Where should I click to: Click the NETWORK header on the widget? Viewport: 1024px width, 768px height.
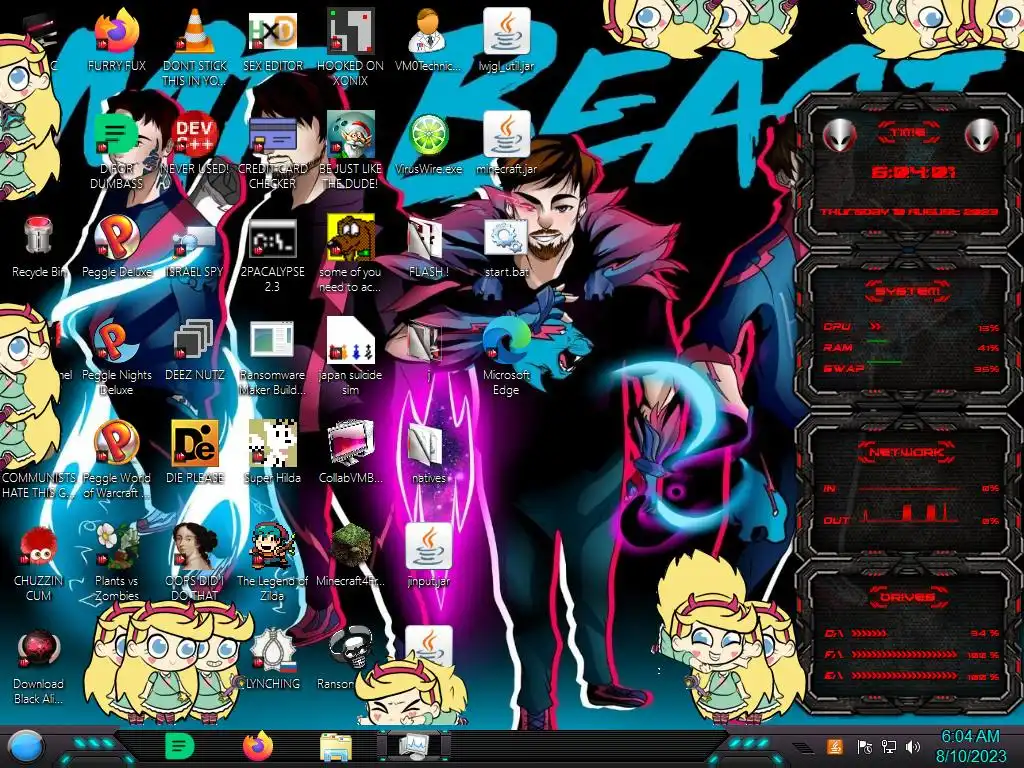click(907, 452)
